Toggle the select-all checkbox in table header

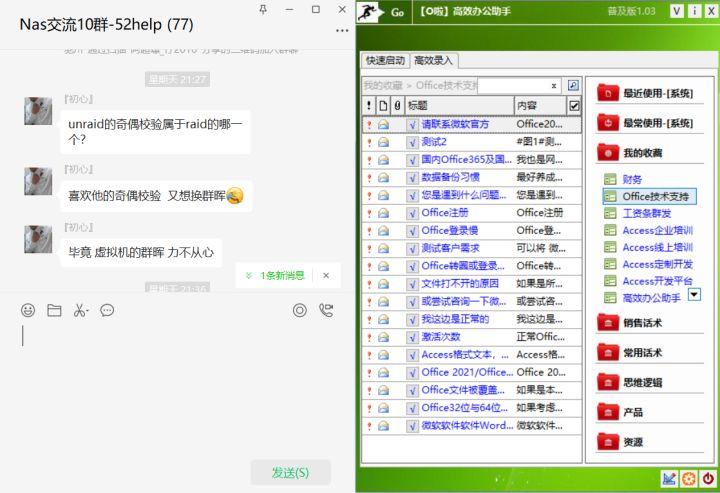pyautogui.click(x=574, y=106)
